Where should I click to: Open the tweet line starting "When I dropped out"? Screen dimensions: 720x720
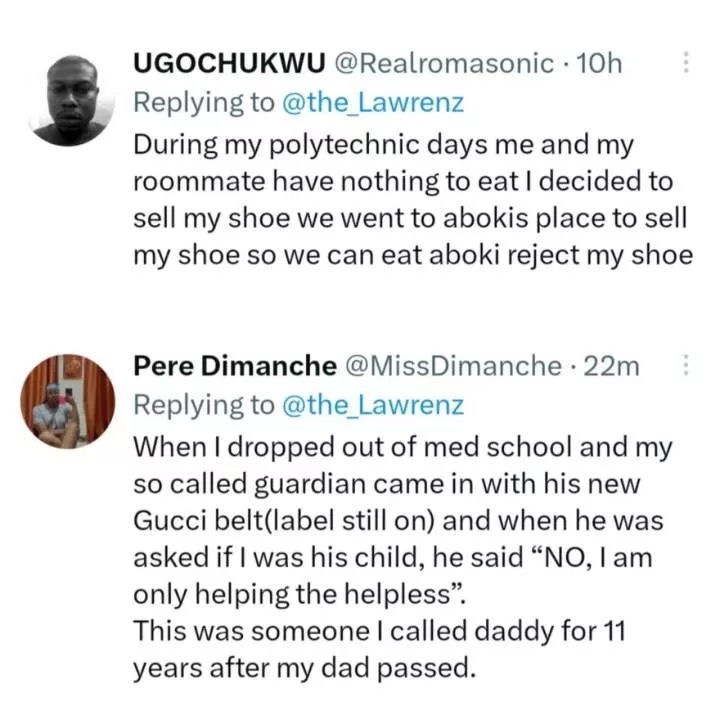point(403,447)
